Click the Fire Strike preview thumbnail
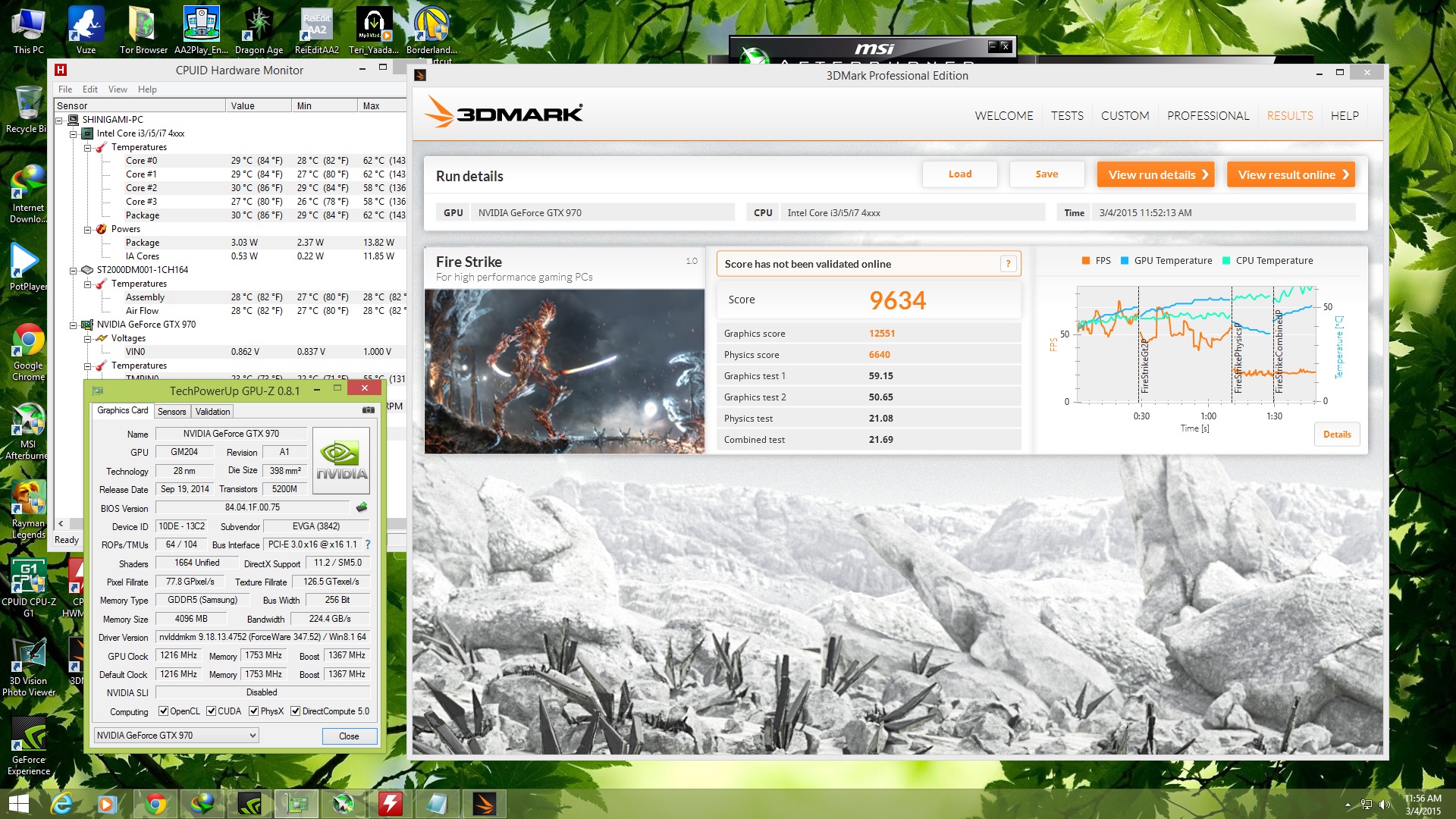 pos(564,372)
